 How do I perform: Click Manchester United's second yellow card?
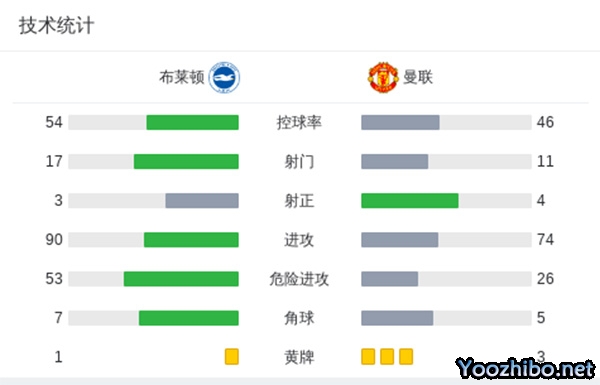coord(387,357)
